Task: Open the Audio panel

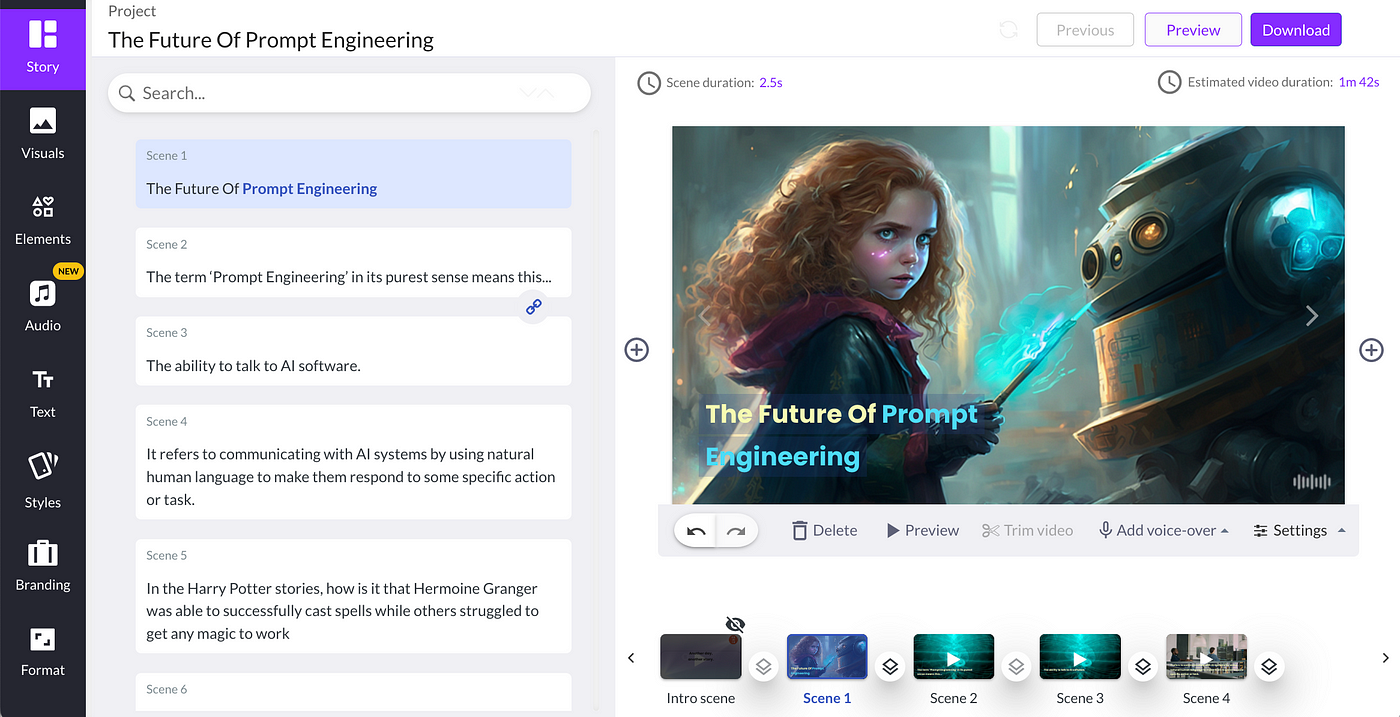Action: 42,305
